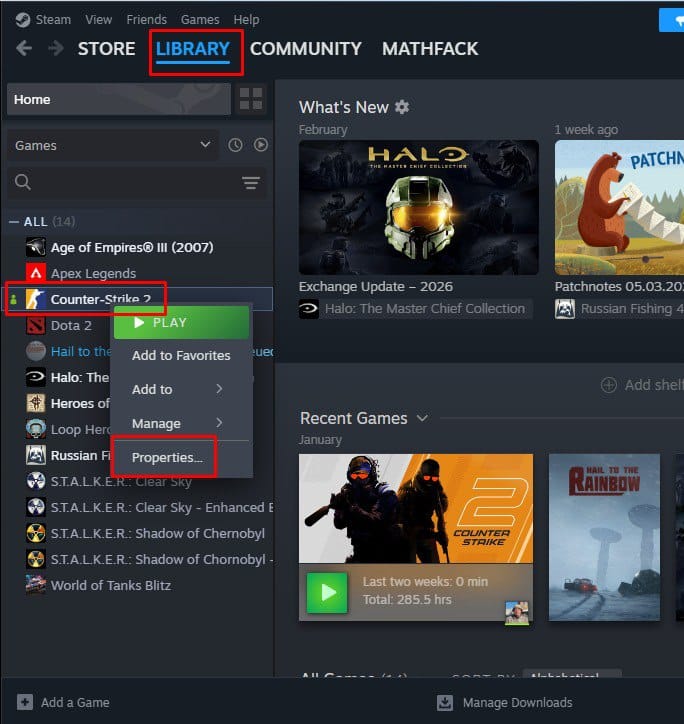Click the back navigation arrow

click(x=24, y=48)
